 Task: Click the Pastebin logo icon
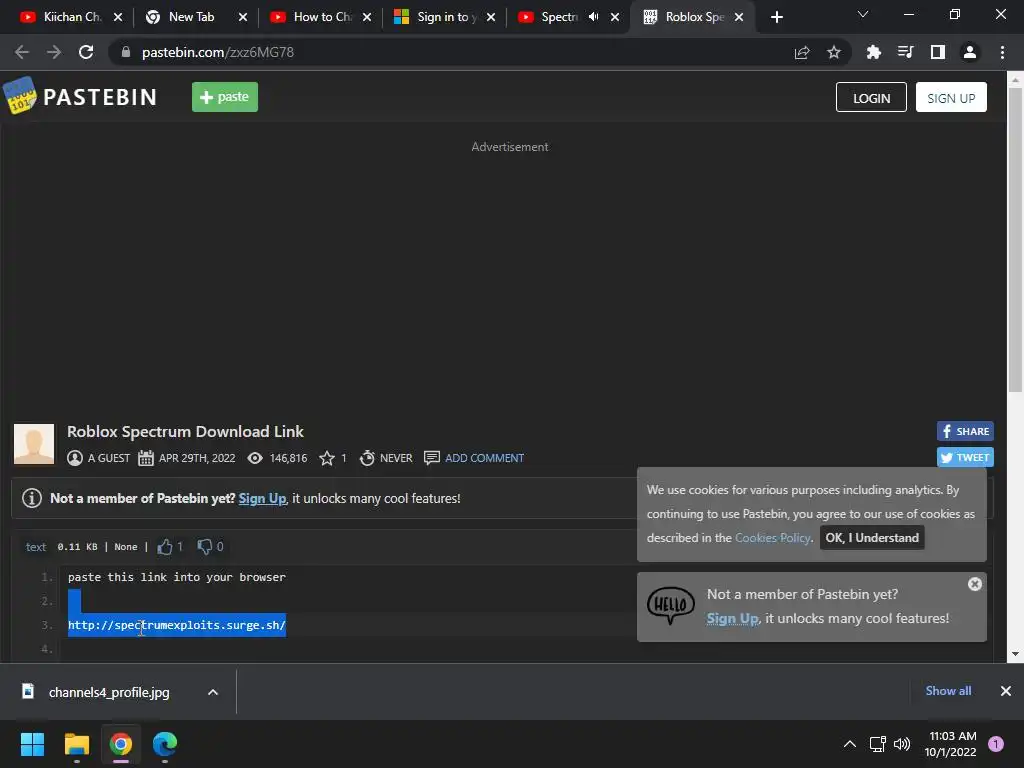click(x=20, y=96)
